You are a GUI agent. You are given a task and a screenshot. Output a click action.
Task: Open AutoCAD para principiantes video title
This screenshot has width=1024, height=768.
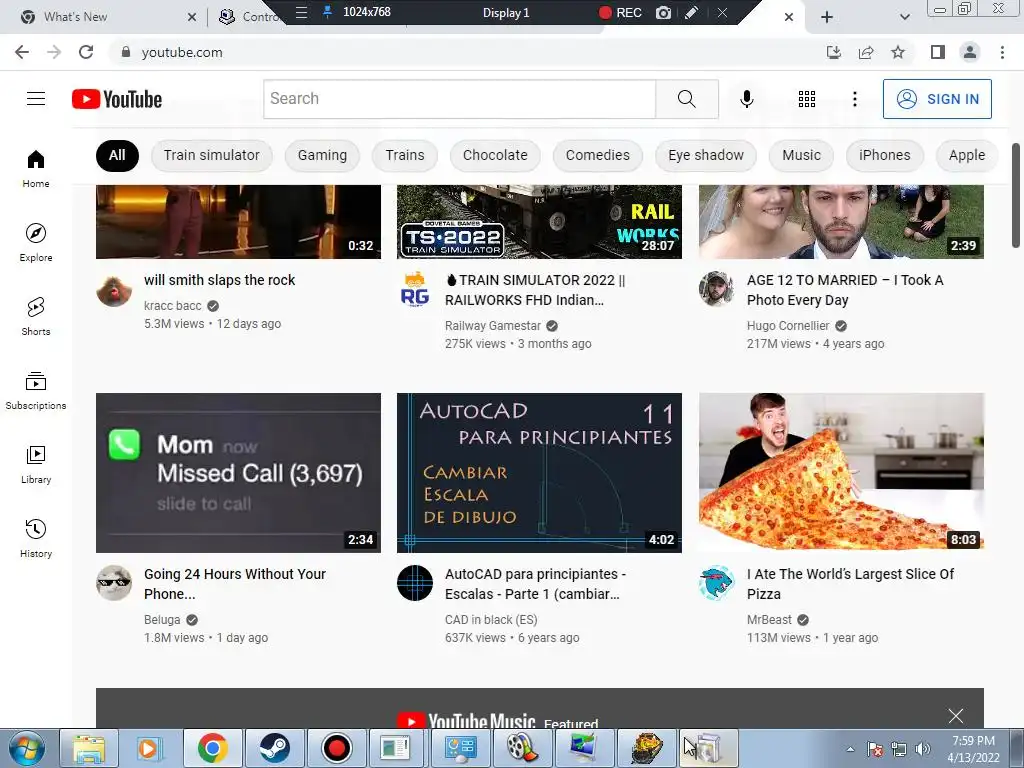click(536, 584)
